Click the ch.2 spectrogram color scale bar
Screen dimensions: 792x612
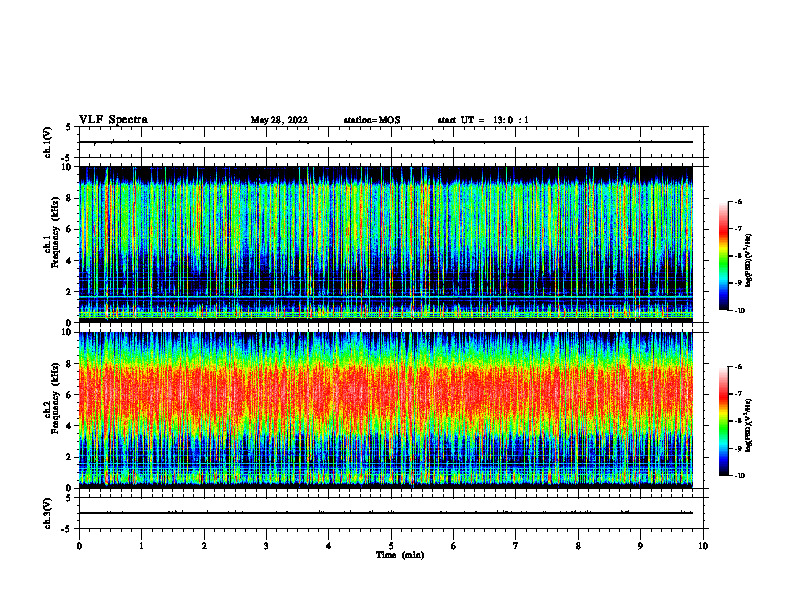coord(723,421)
